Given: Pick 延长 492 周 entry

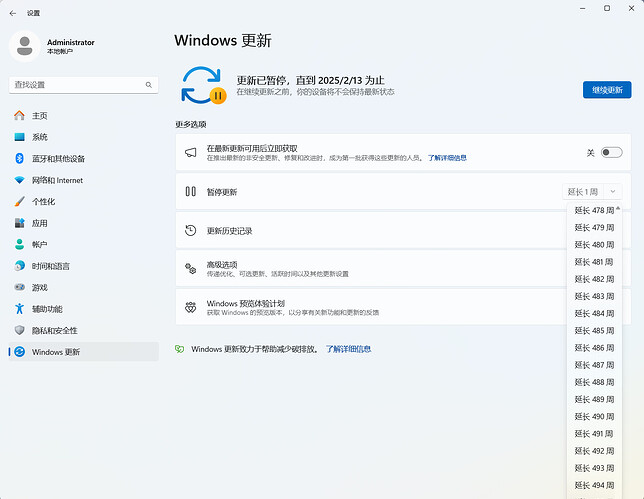Looking at the screenshot, I should pyautogui.click(x=594, y=451).
